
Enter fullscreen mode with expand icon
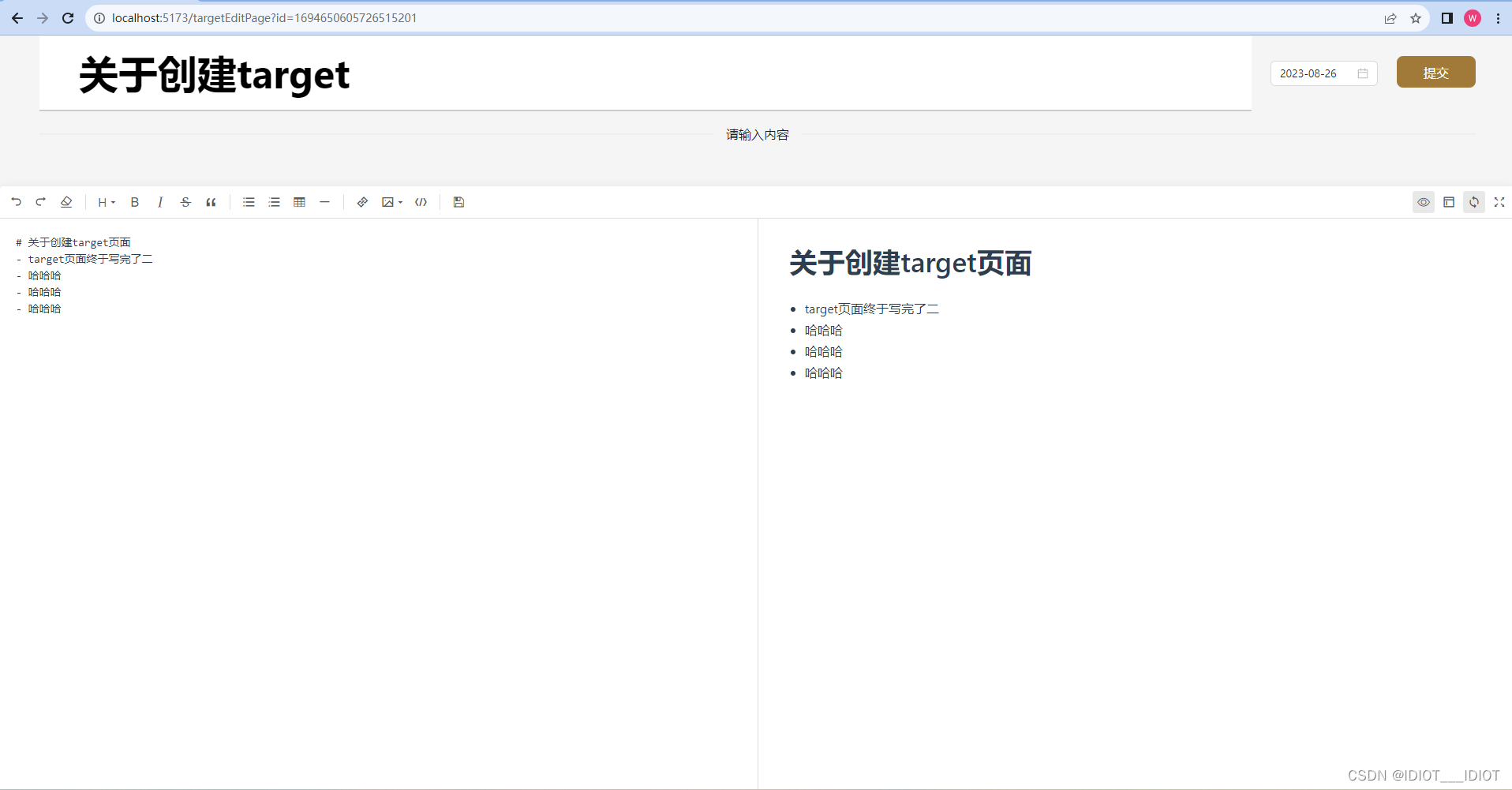tap(1499, 202)
